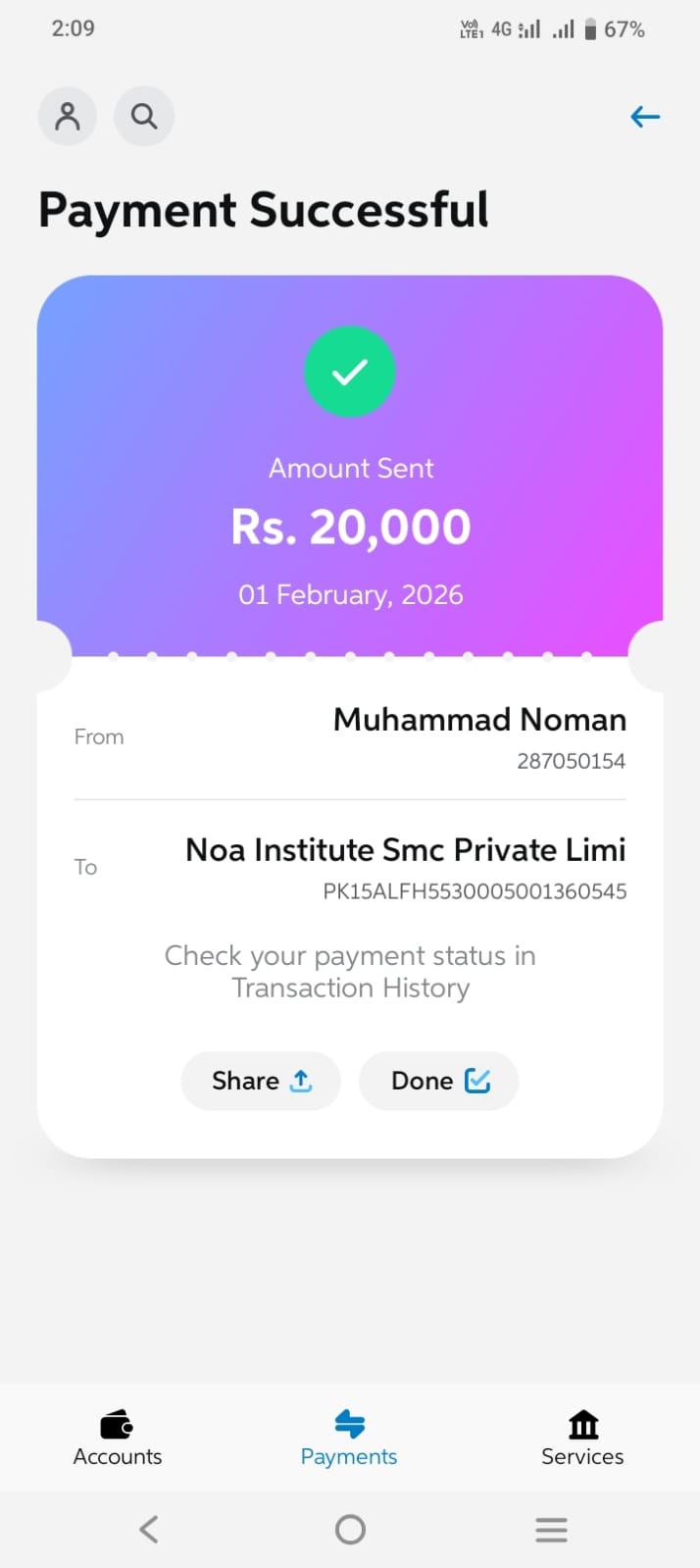Viewport: 700px width, 1568px height.
Task: Tap the Android back navigation button
Action: (x=149, y=1529)
